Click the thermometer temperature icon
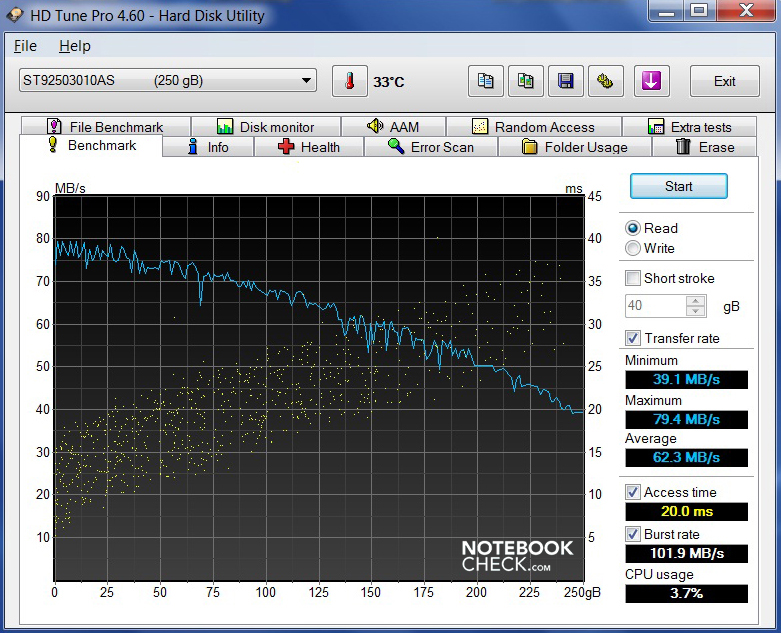Image resolution: width=781 pixels, height=633 pixels. tap(350, 81)
